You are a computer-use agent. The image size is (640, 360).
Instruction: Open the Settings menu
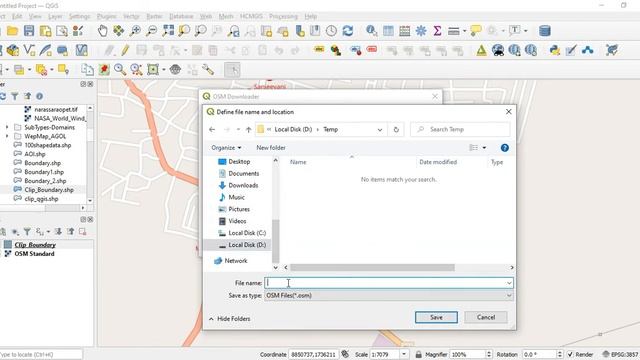pos(79,16)
